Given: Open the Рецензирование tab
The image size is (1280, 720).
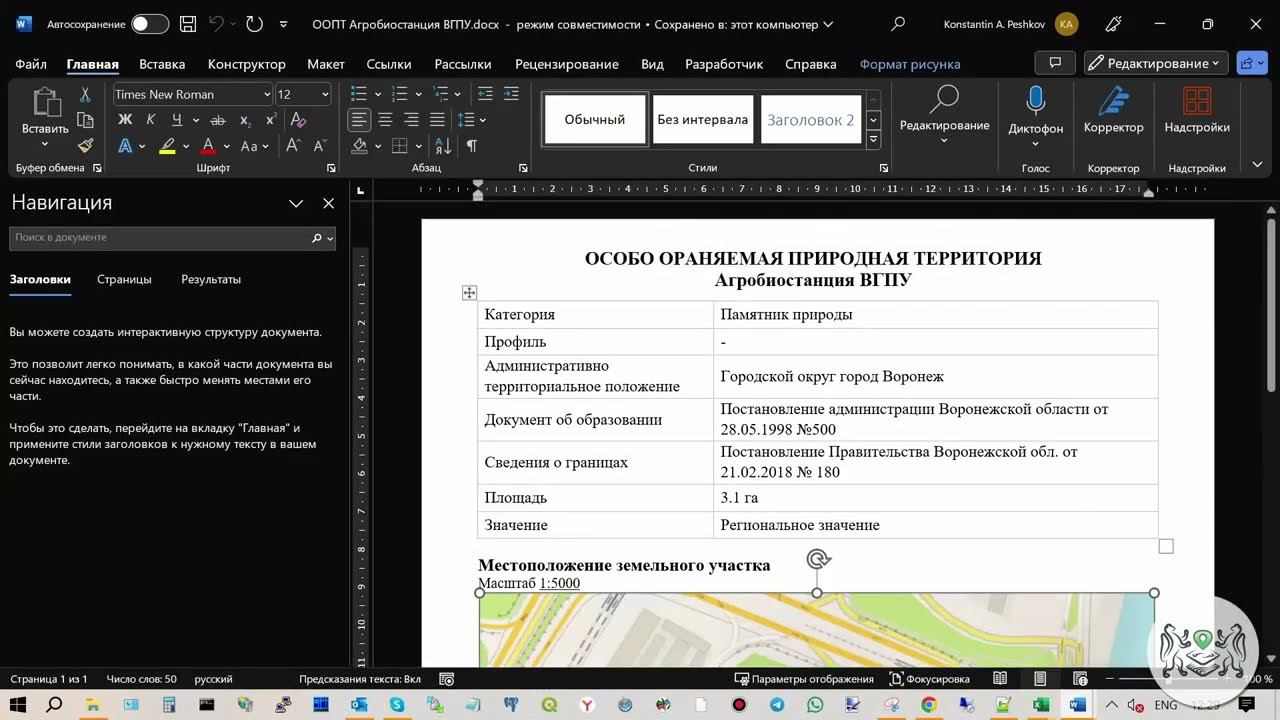Looking at the screenshot, I should (x=567, y=64).
